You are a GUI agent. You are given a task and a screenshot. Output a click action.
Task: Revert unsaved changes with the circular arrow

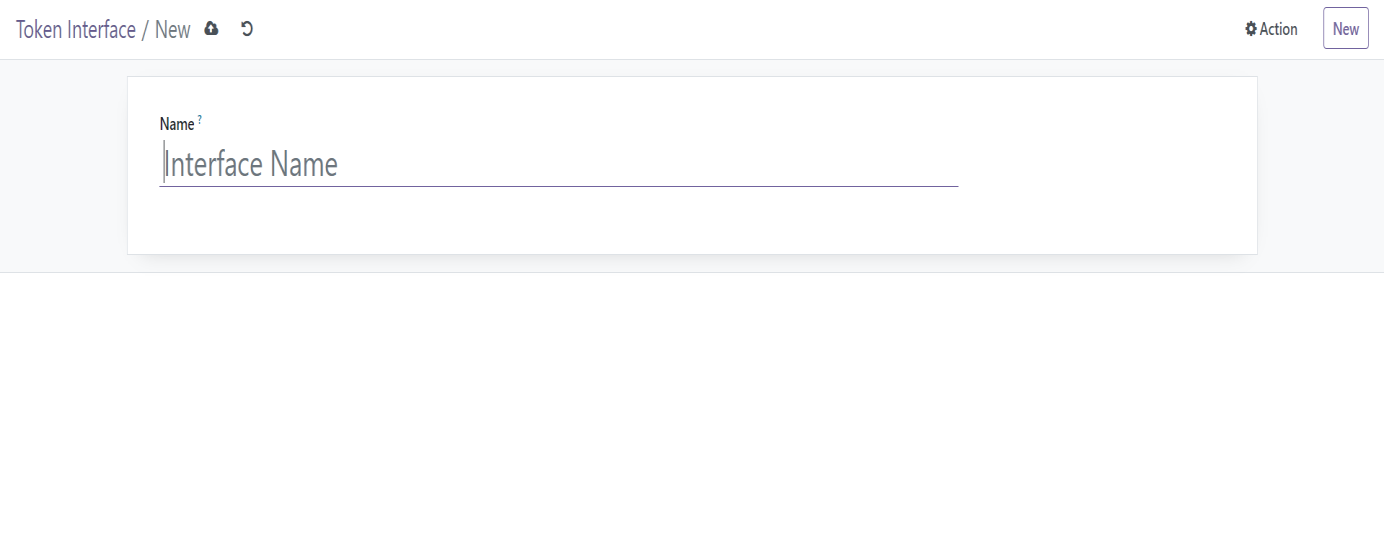click(247, 29)
